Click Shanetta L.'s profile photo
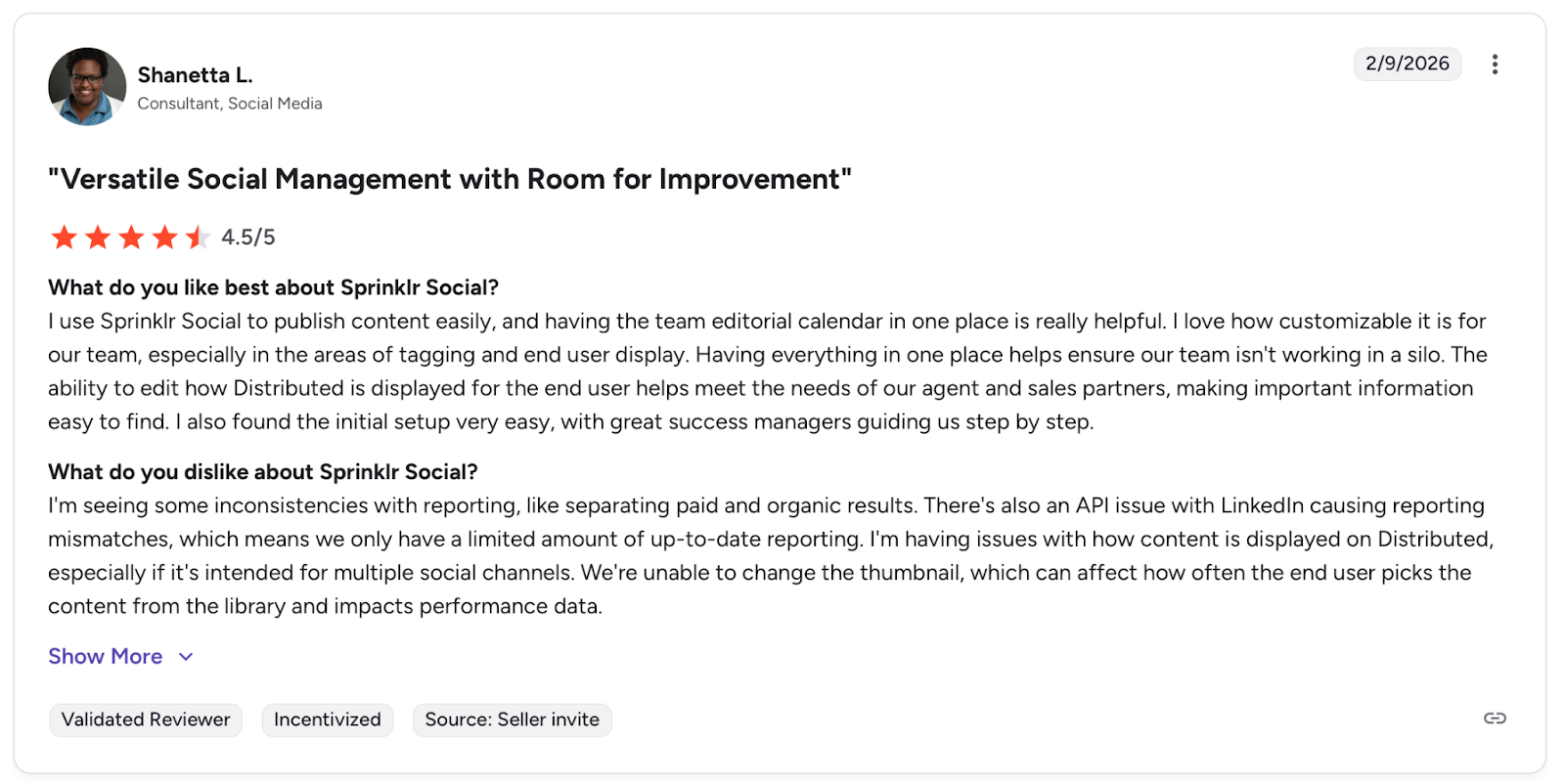 point(87,87)
